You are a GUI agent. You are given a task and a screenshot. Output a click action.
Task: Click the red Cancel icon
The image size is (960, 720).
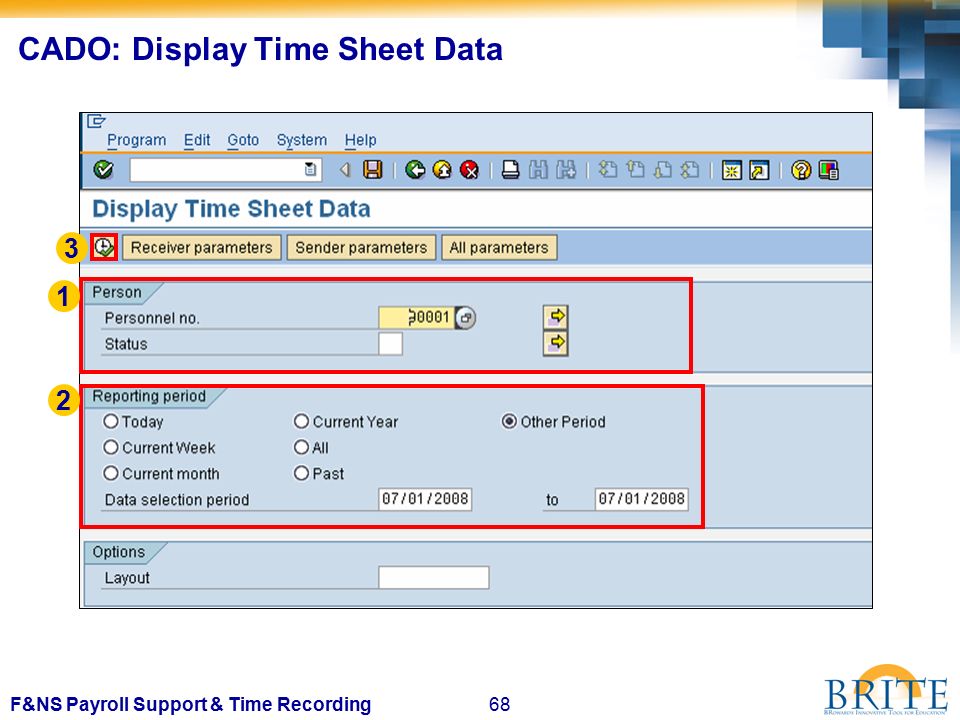coord(469,170)
